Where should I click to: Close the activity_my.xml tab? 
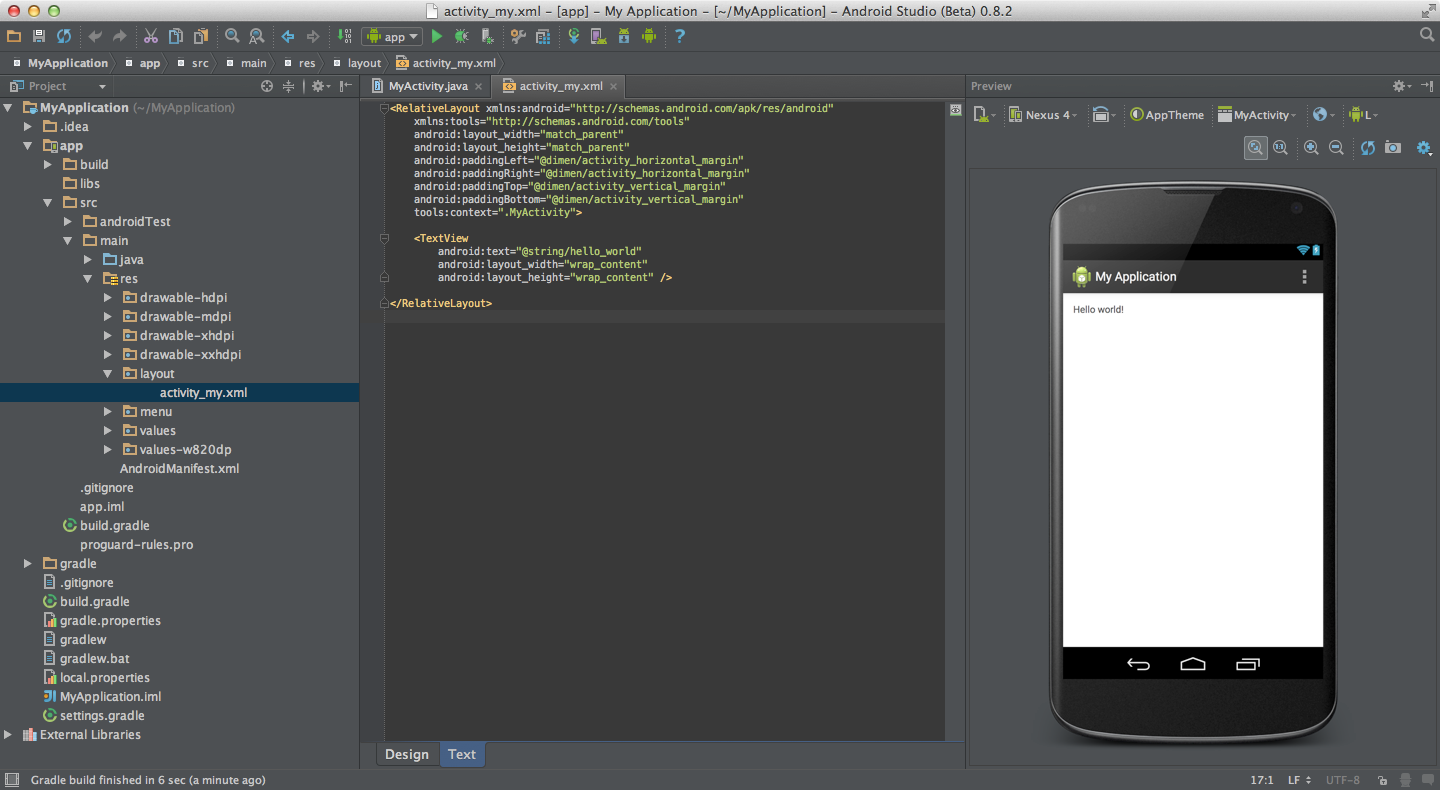613,87
